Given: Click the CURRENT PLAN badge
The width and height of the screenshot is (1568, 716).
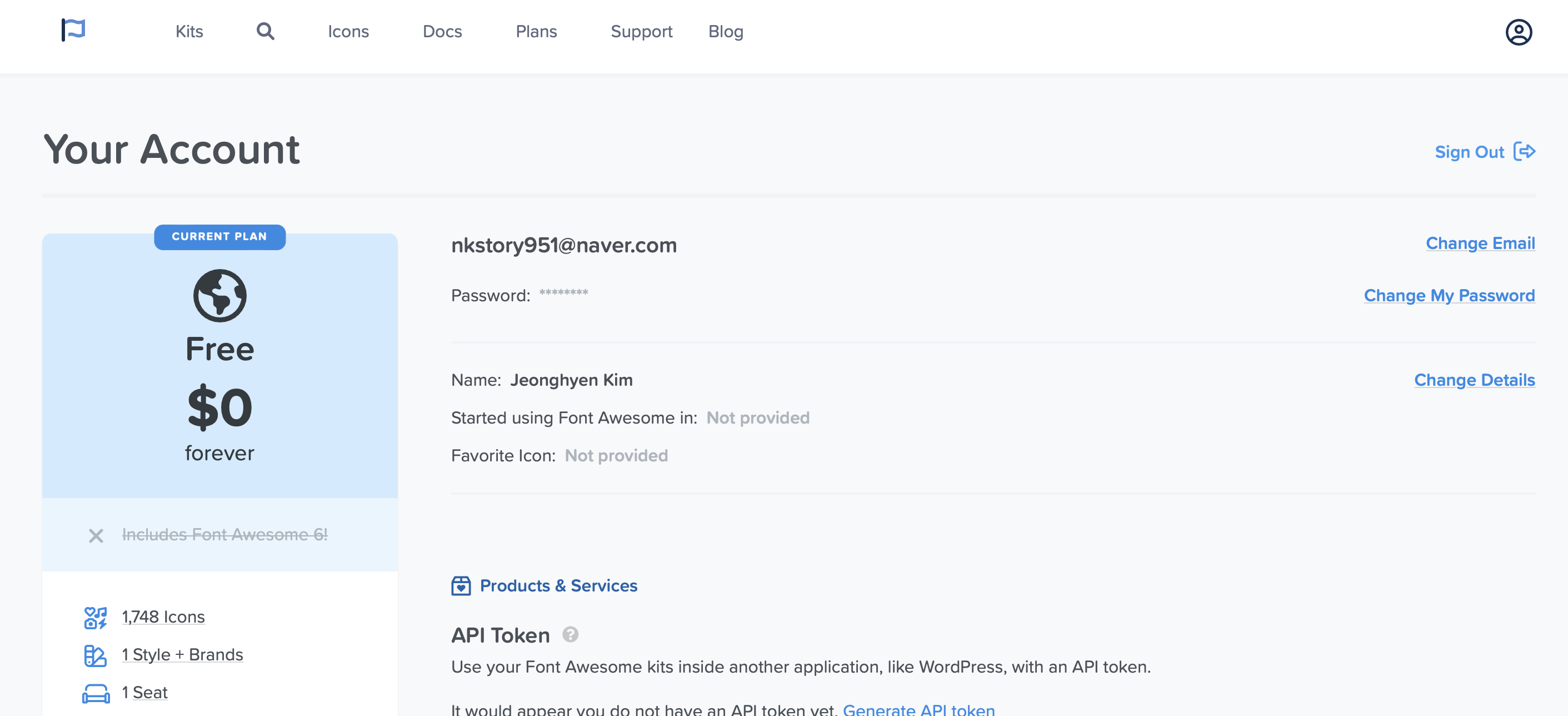Looking at the screenshot, I should click(x=219, y=237).
